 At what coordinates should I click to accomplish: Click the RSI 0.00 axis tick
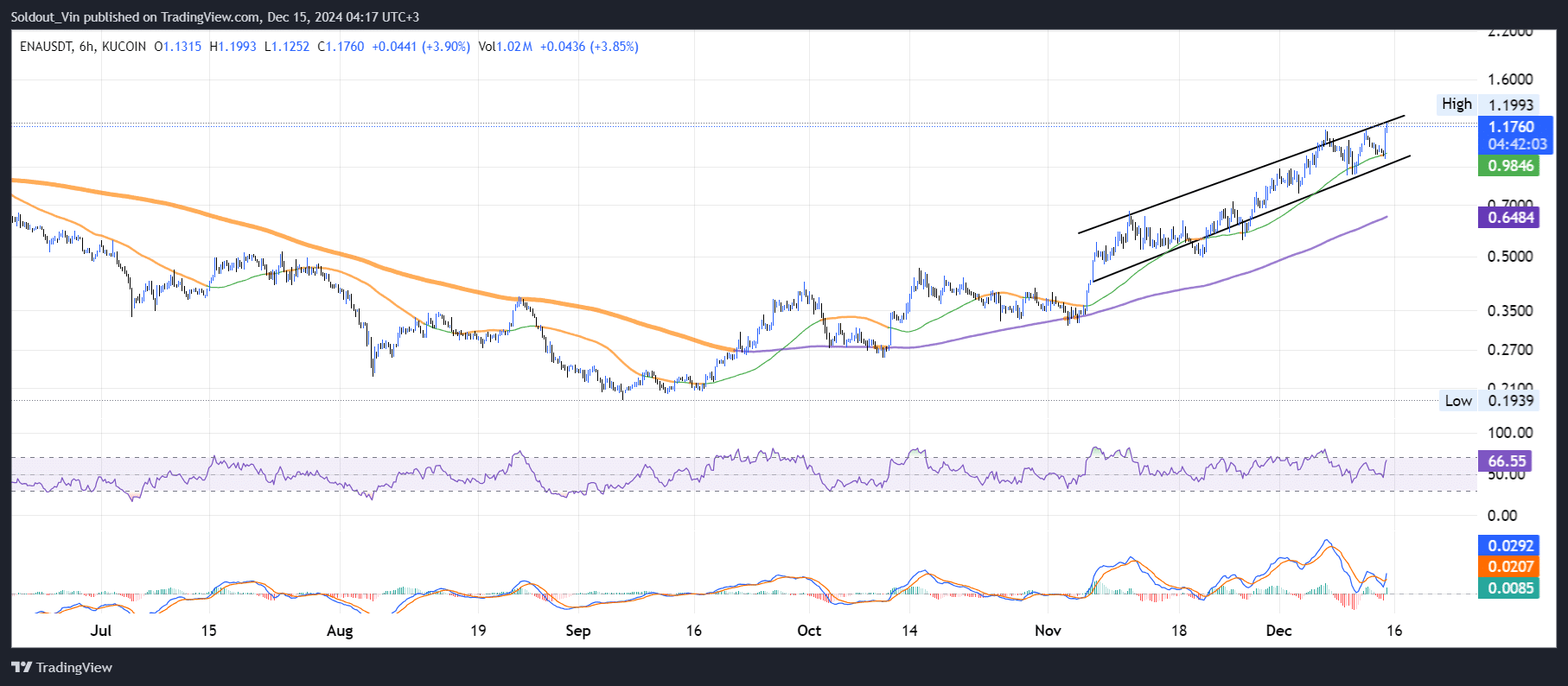pos(1502,516)
